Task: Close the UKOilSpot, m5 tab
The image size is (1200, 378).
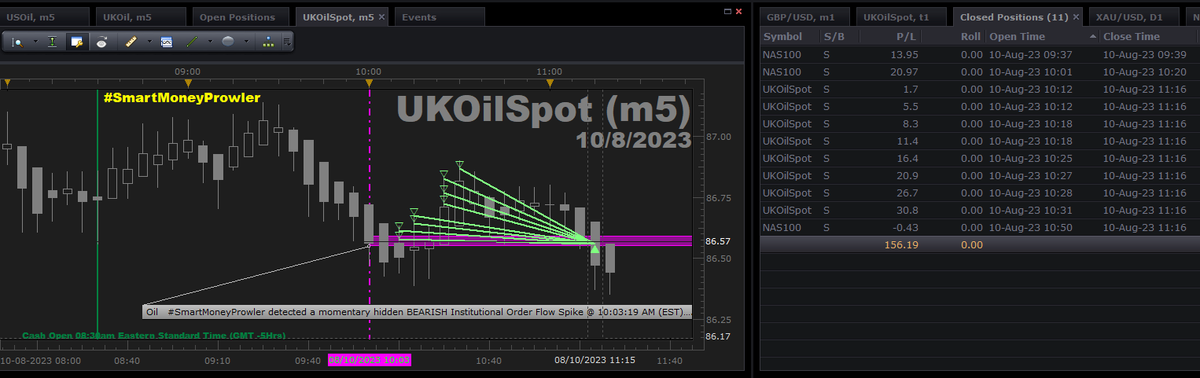Action: tap(382, 17)
